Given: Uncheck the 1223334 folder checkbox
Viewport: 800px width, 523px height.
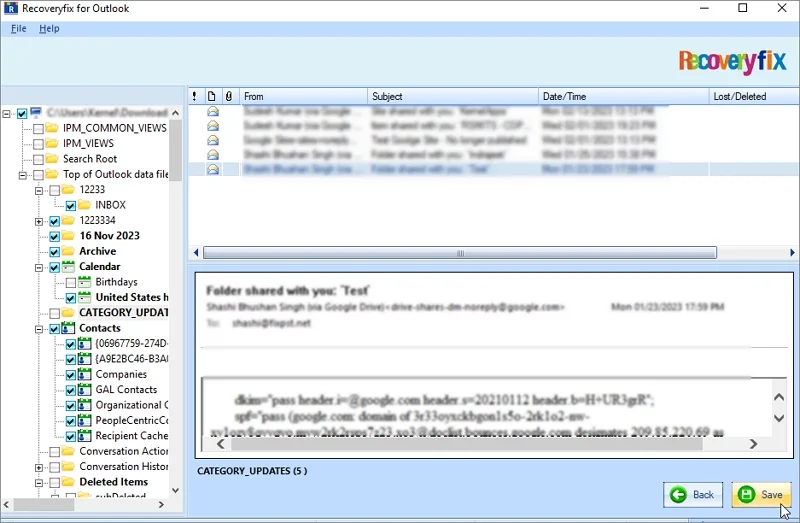Looking at the screenshot, I should click(x=55, y=221).
